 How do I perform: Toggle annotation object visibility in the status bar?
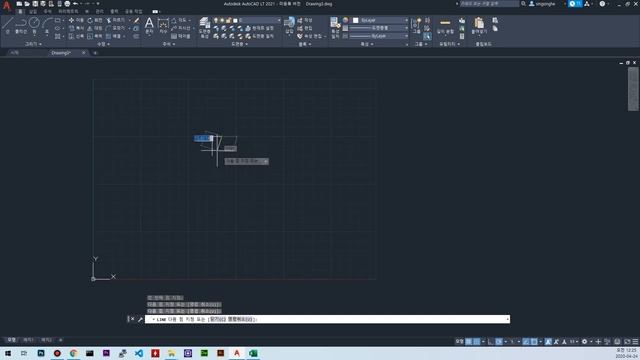pos(548,342)
